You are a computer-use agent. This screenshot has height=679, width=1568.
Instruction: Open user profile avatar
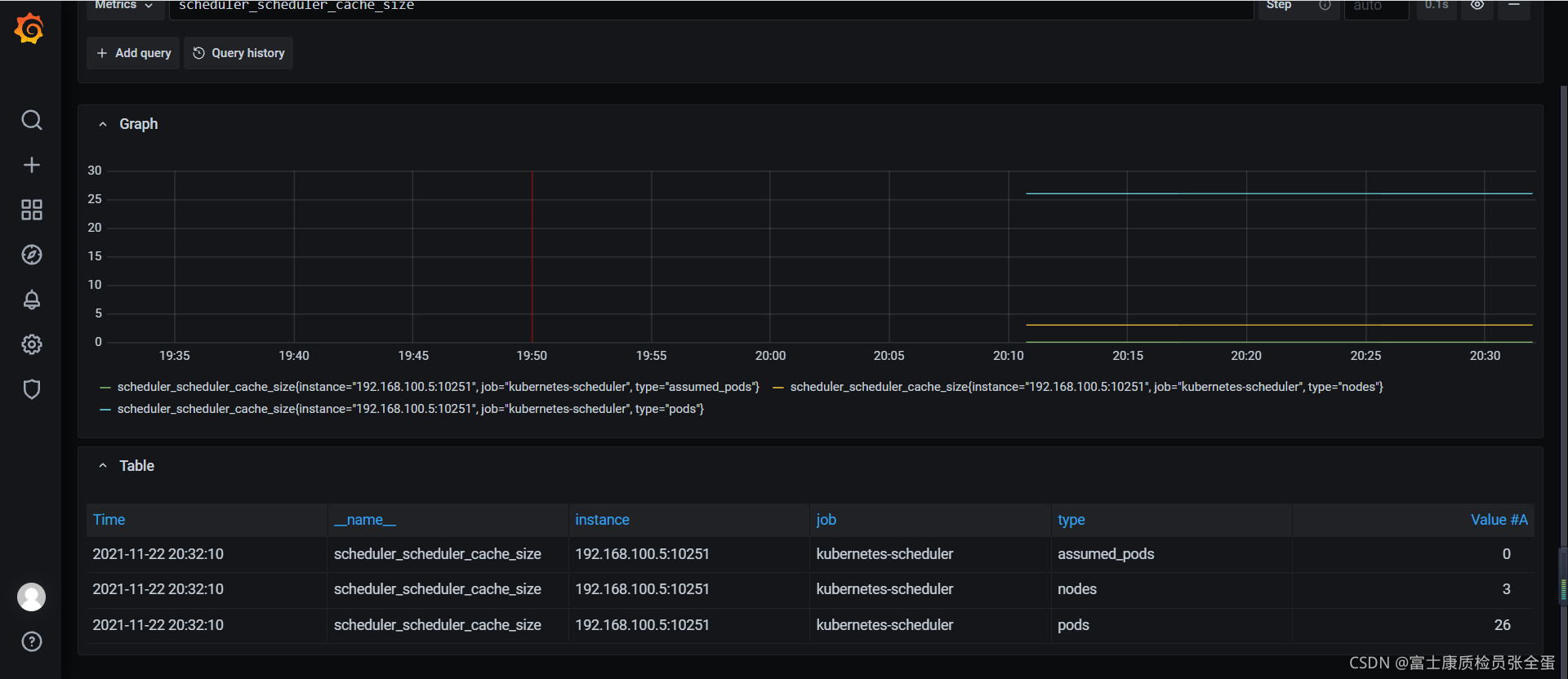pos(31,597)
